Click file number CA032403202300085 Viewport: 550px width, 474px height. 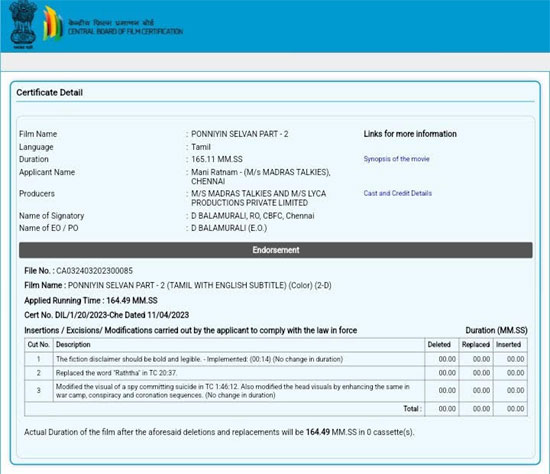94,271
